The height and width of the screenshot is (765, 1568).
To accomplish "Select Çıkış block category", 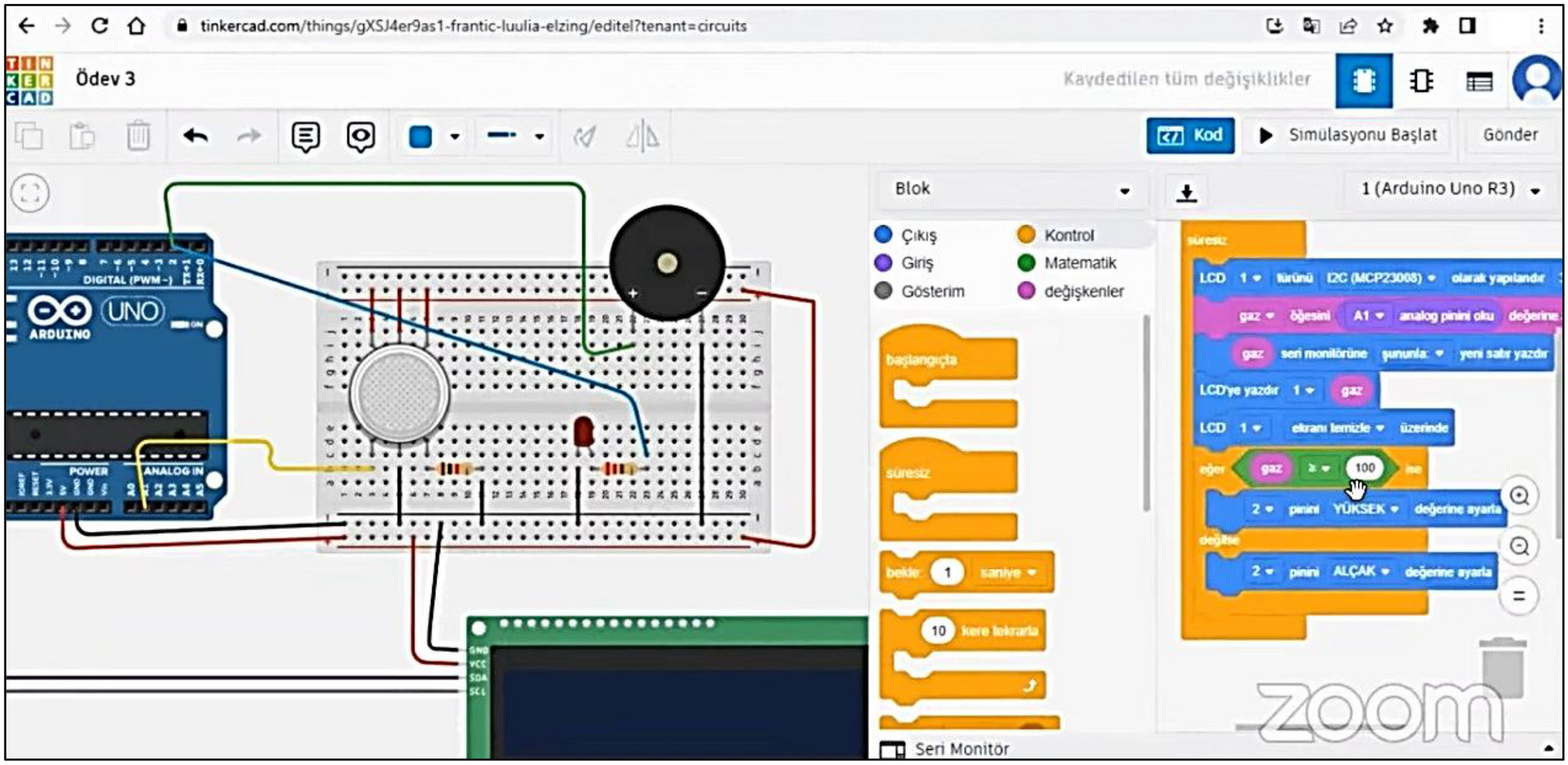I will 908,235.
